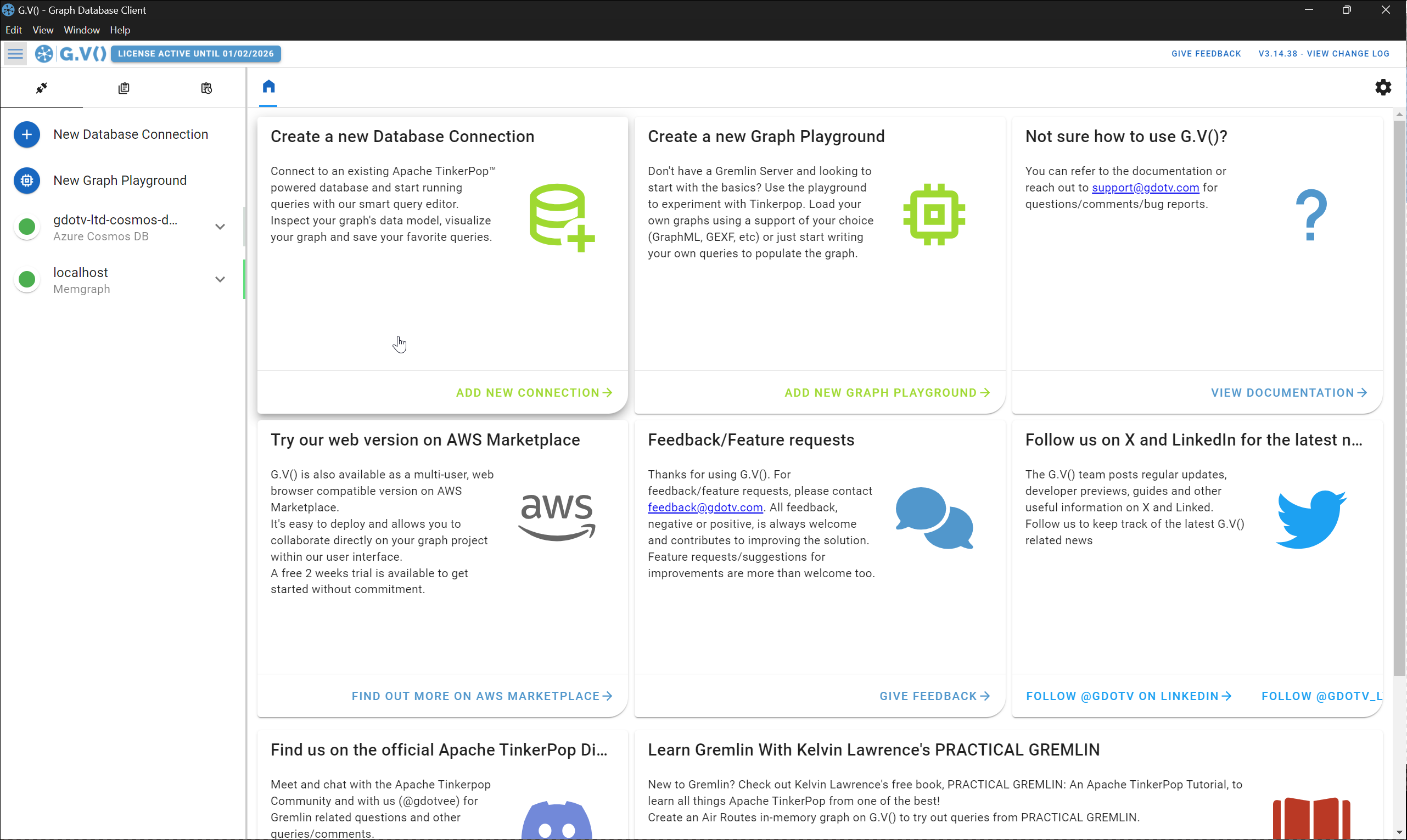Expand the gdotv-ltd-cosmos-d... connection
Viewport: 1407px width, 840px height.
[x=220, y=226]
